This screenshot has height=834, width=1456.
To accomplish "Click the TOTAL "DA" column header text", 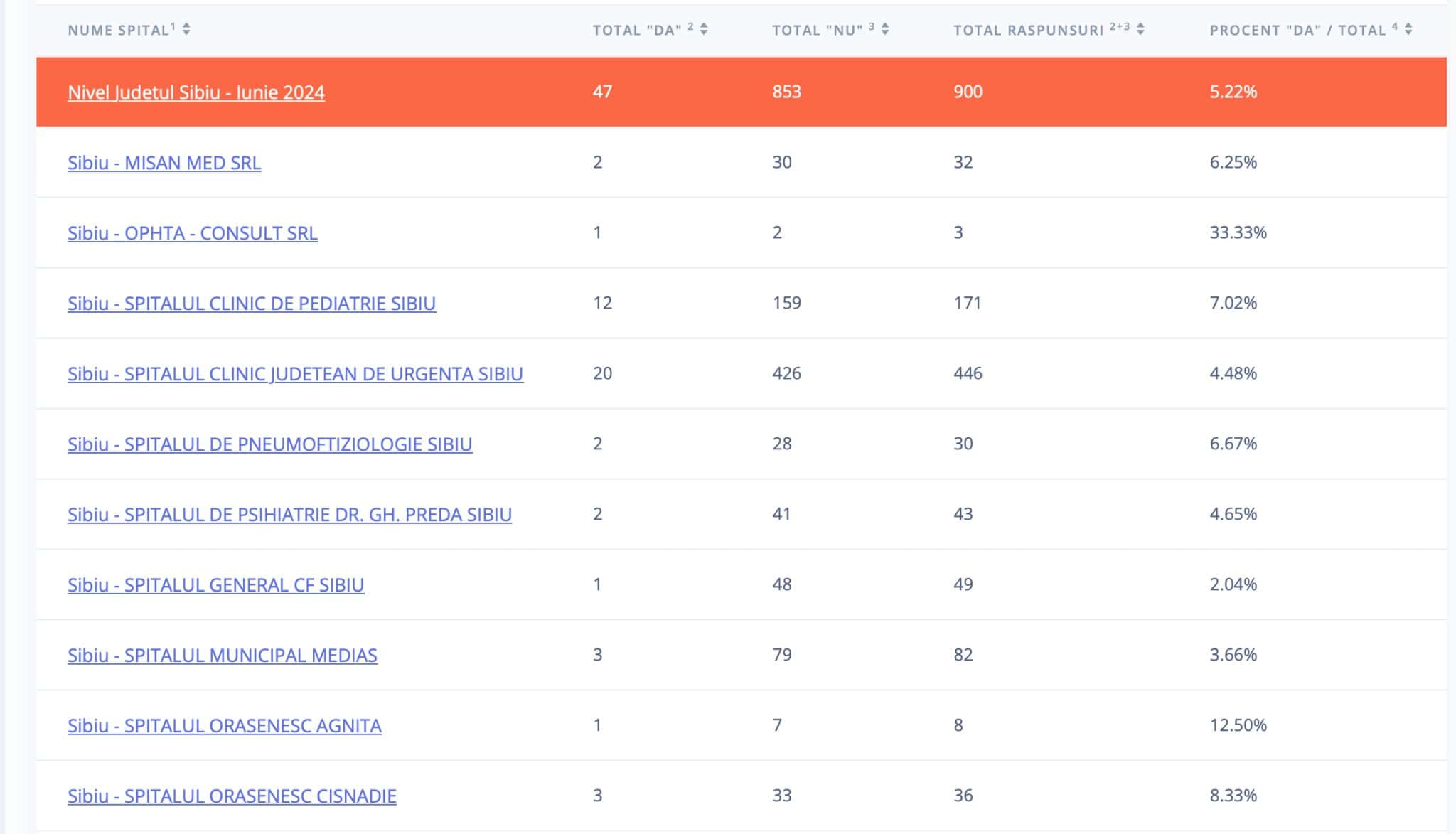I will 643,30.
